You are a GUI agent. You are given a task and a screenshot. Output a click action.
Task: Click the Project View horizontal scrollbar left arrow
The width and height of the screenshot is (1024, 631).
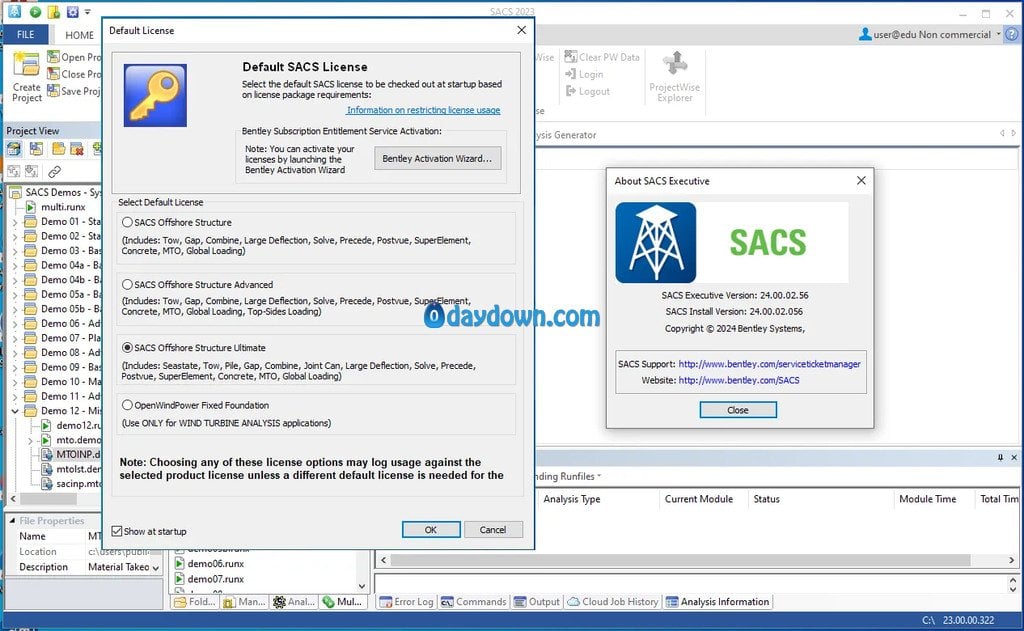[x=13, y=499]
